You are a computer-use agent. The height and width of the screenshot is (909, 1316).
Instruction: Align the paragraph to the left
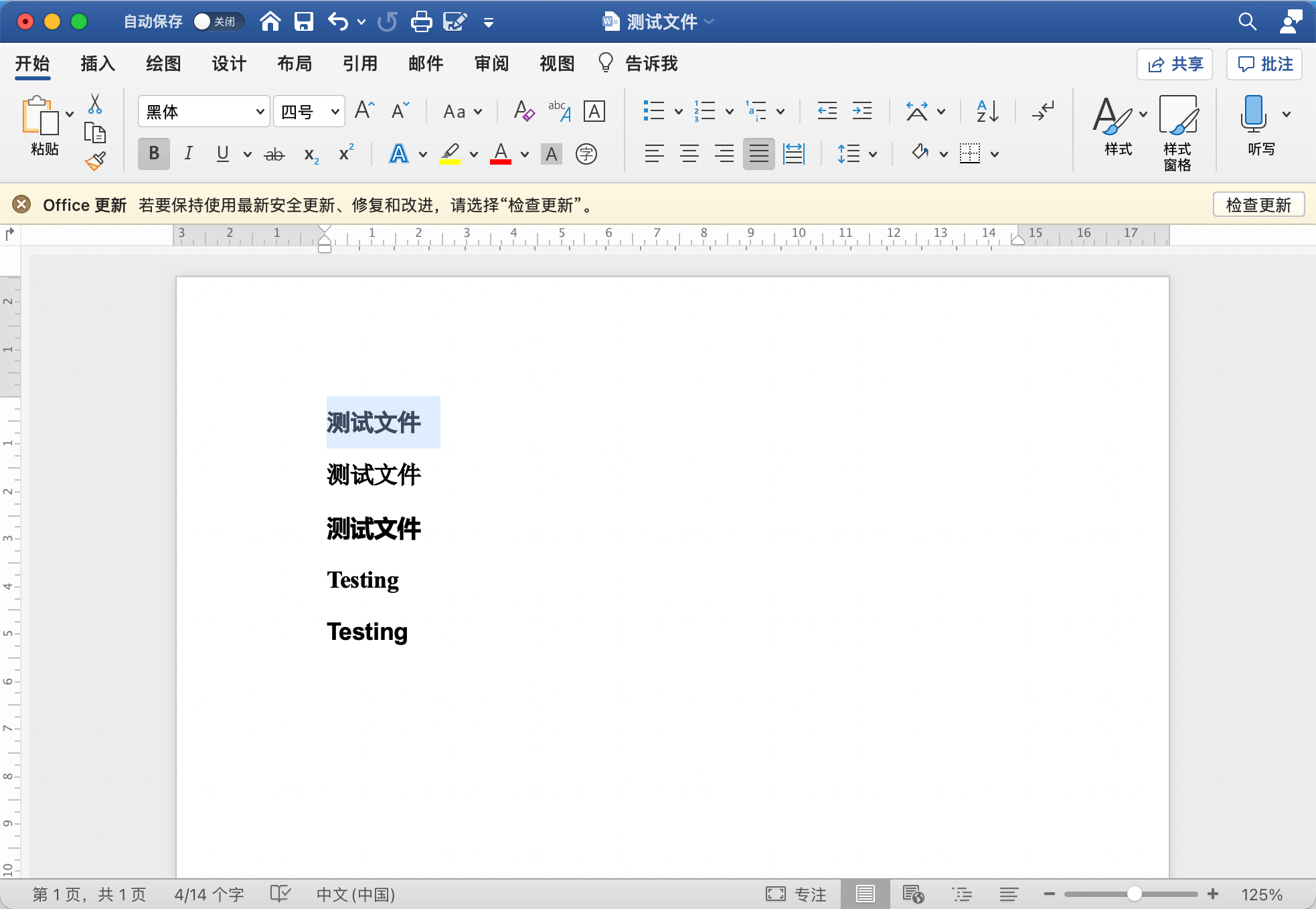(655, 154)
